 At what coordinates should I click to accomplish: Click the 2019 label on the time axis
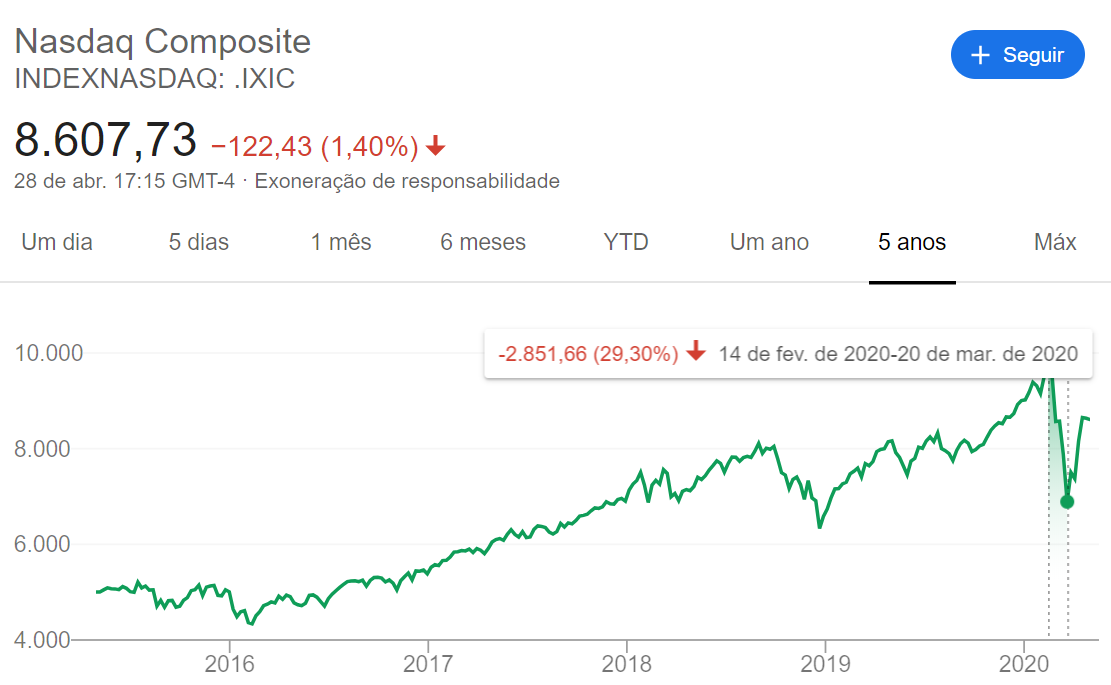pos(825,663)
